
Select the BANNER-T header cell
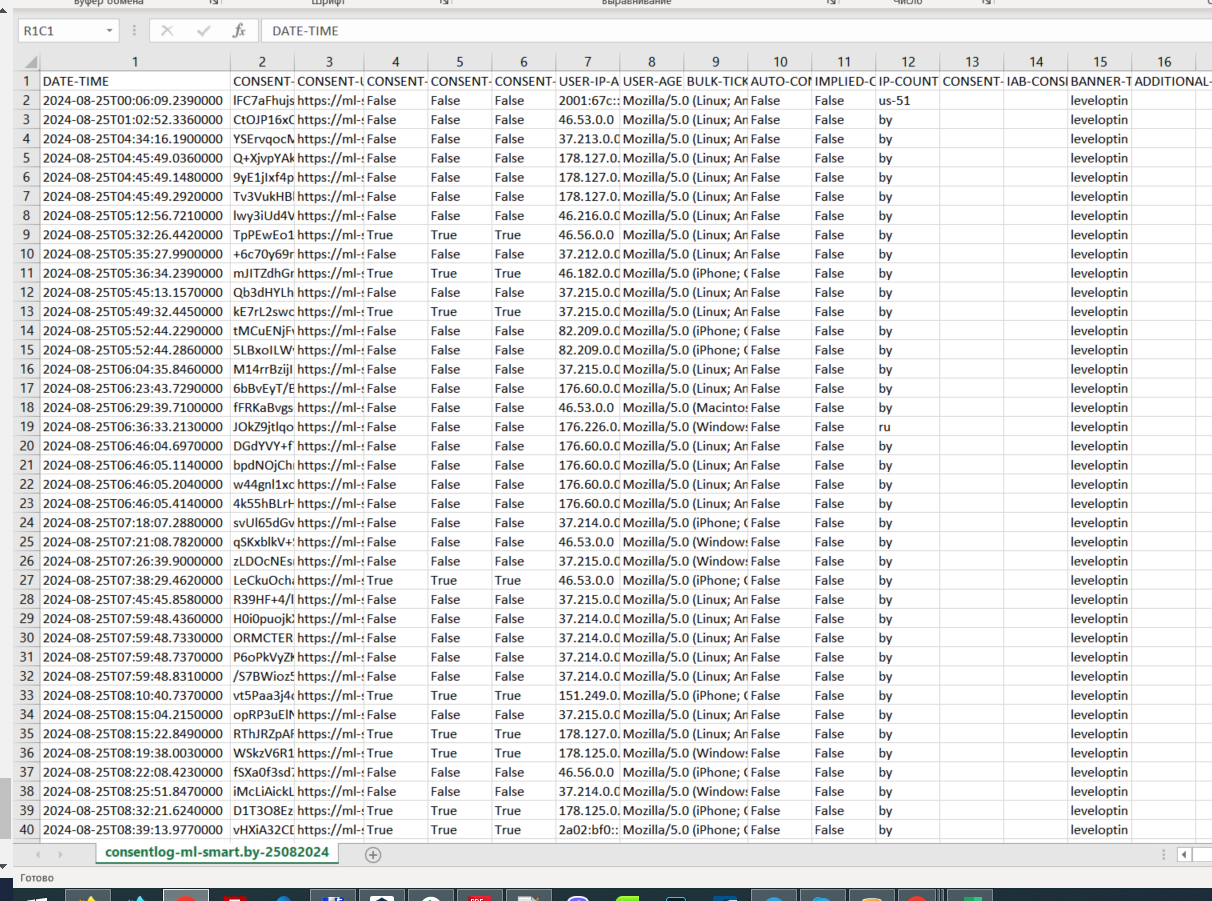(x=1099, y=81)
